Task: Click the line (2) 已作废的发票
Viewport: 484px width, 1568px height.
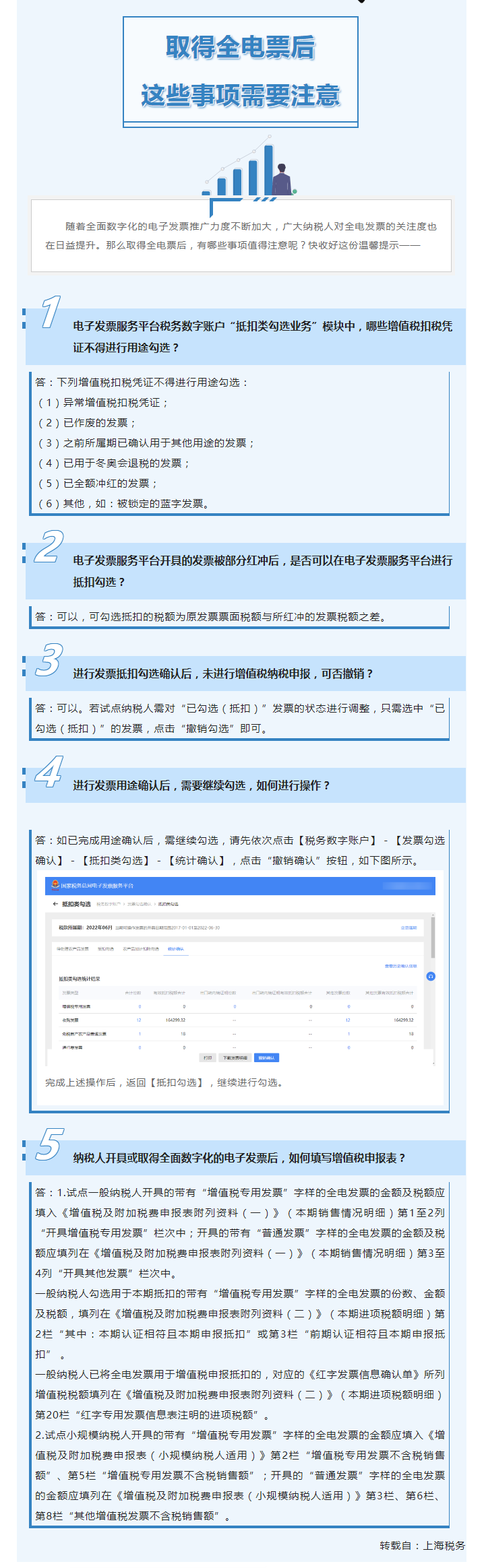Action: [86, 423]
